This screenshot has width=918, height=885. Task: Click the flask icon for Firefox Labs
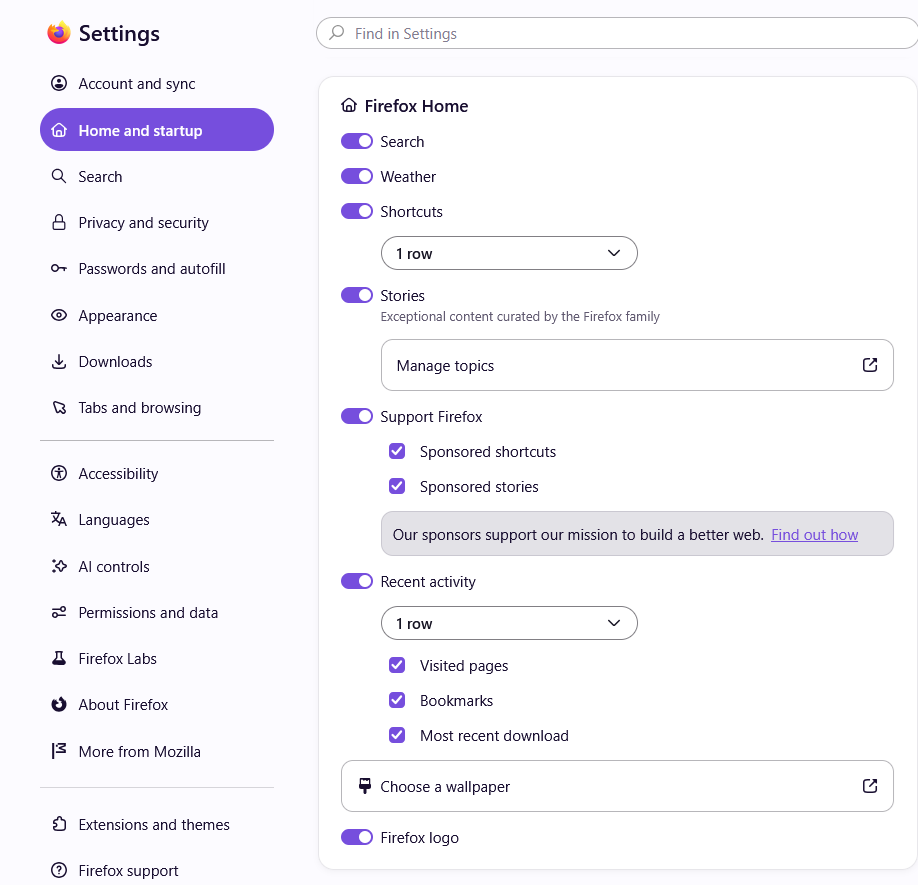pos(59,658)
